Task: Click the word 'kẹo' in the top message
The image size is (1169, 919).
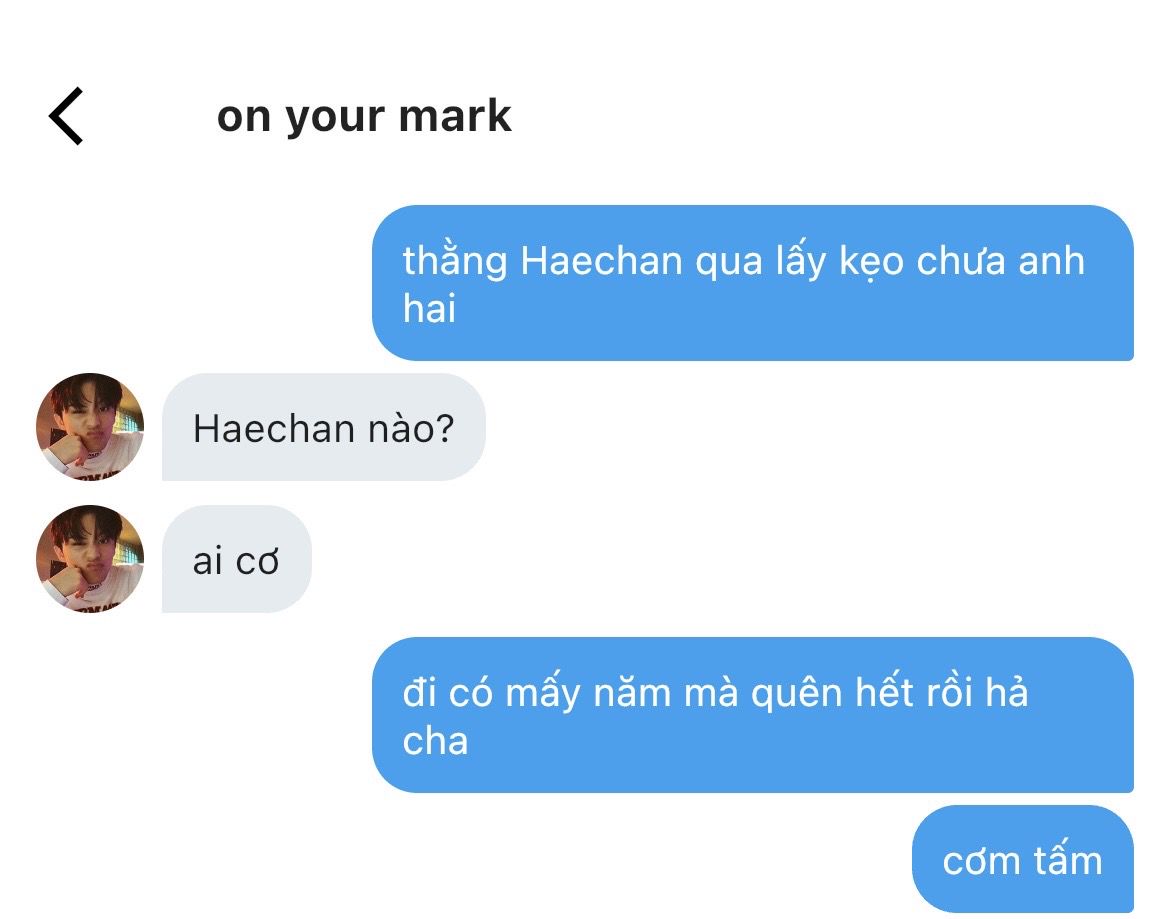Action: [x=871, y=262]
